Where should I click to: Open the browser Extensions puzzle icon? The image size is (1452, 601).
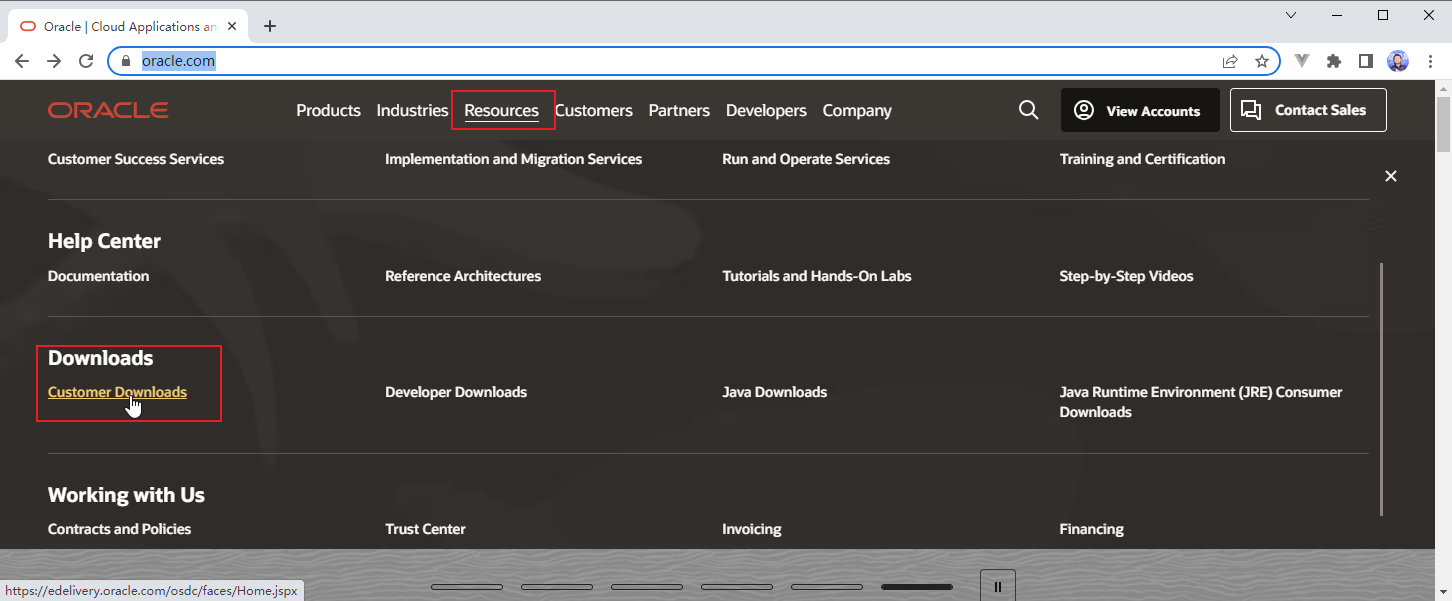click(1333, 61)
